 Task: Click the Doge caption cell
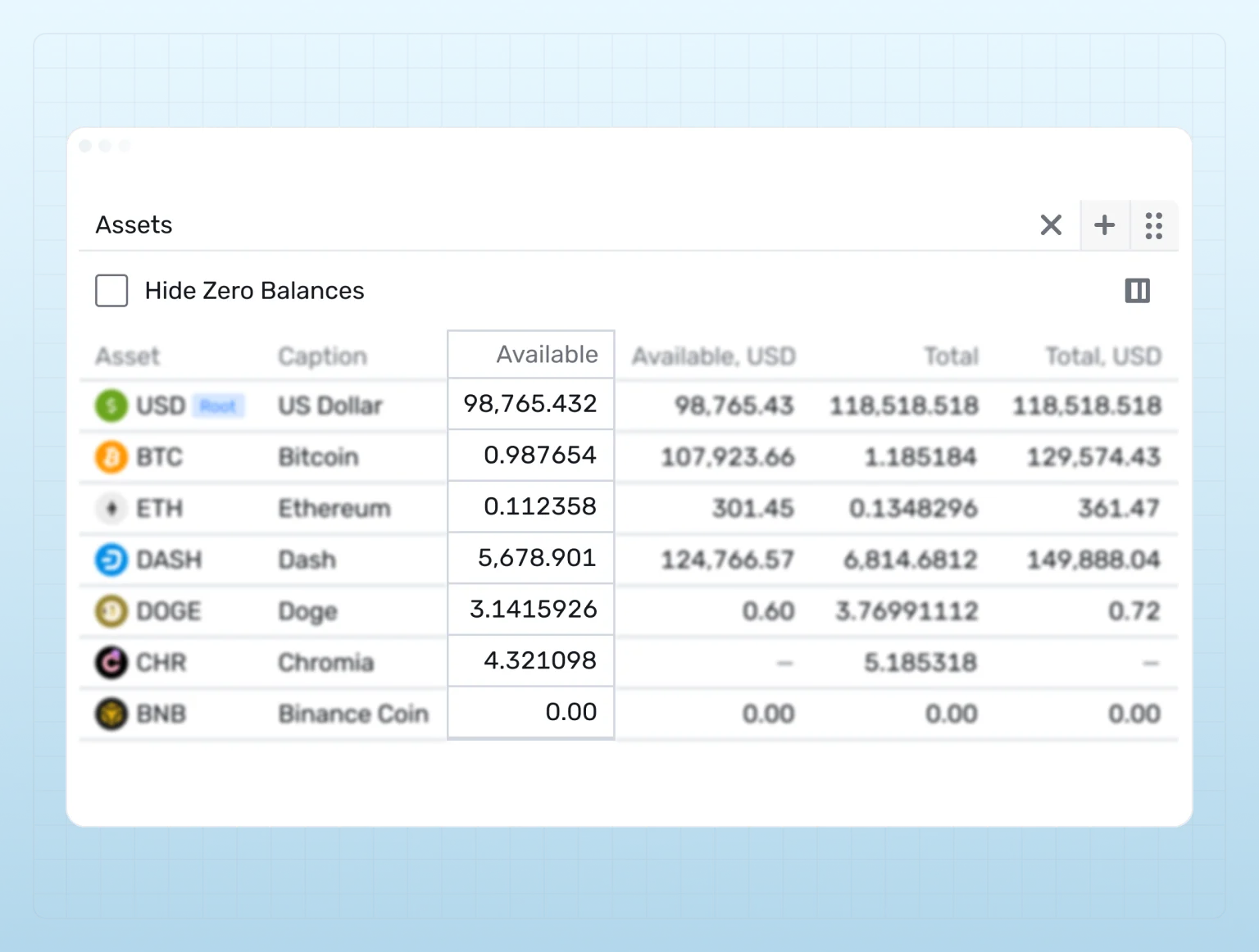click(x=307, y=613)
